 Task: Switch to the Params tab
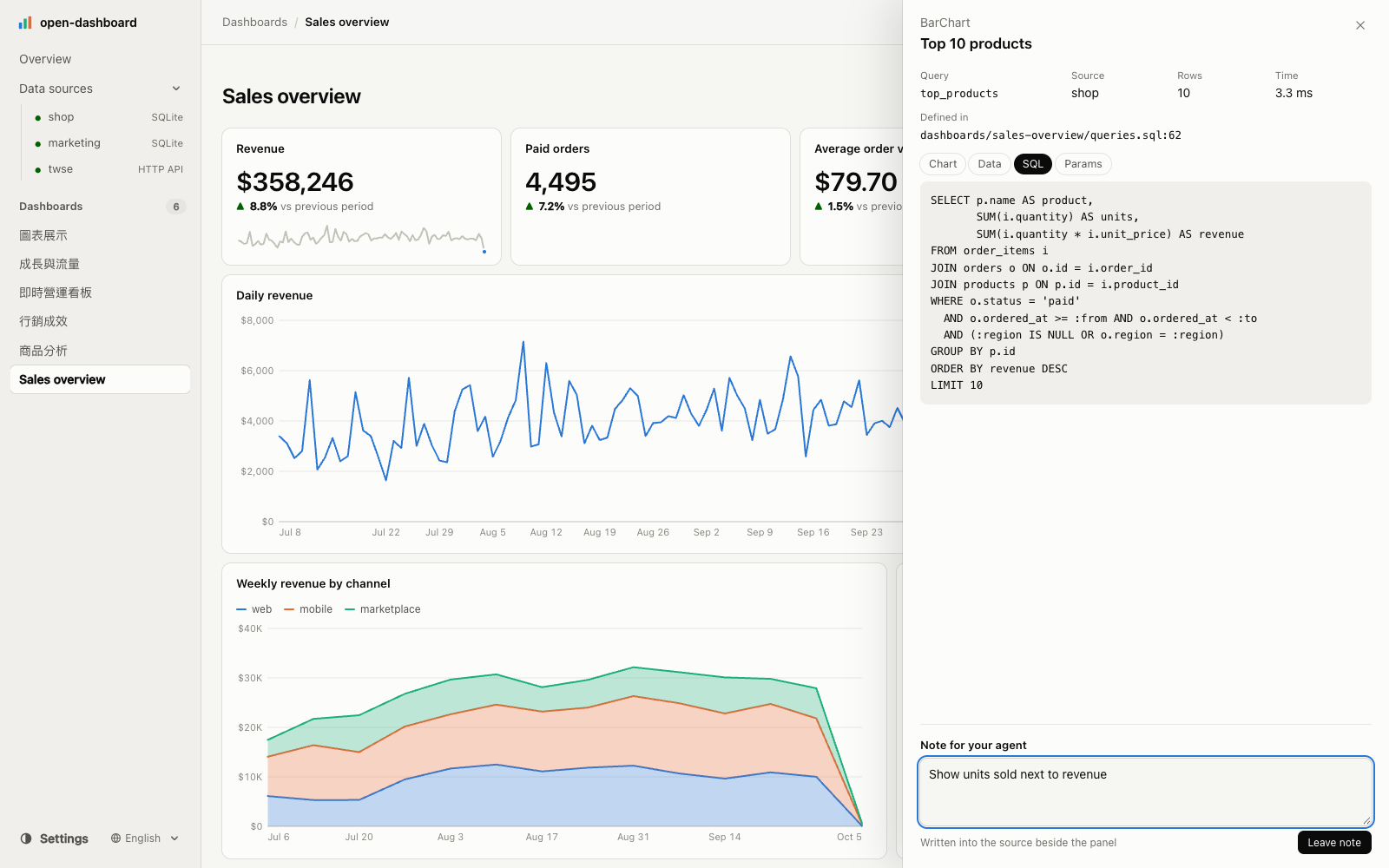point(1083,164)
